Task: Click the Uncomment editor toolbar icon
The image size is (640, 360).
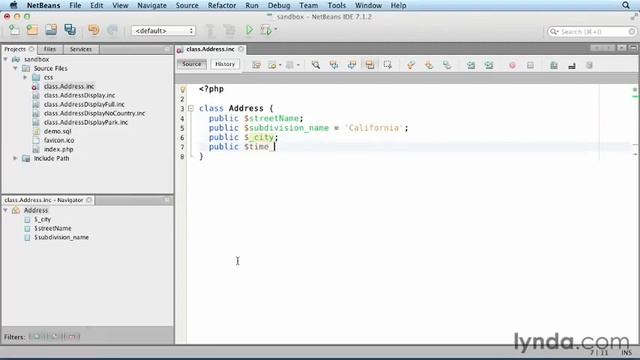Action: (572, 65)
